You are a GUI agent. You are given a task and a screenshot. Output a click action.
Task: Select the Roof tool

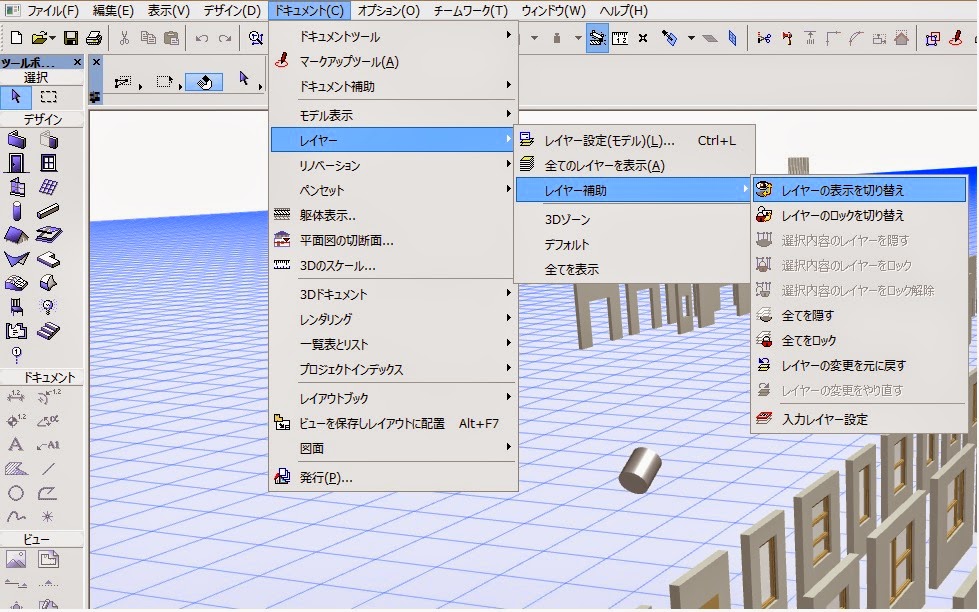(16, 235)
